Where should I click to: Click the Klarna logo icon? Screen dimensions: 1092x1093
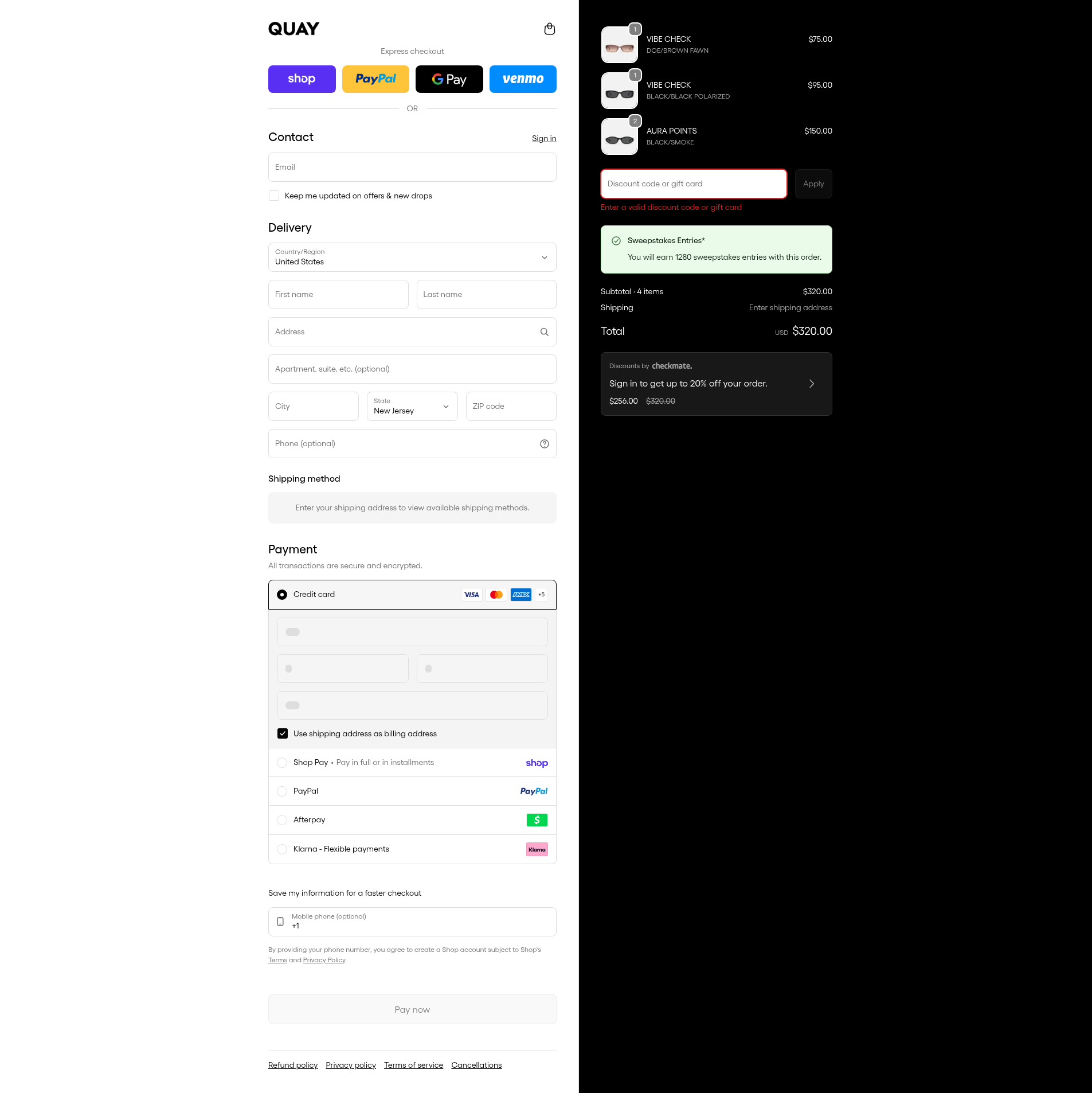(x=537, y=849)
